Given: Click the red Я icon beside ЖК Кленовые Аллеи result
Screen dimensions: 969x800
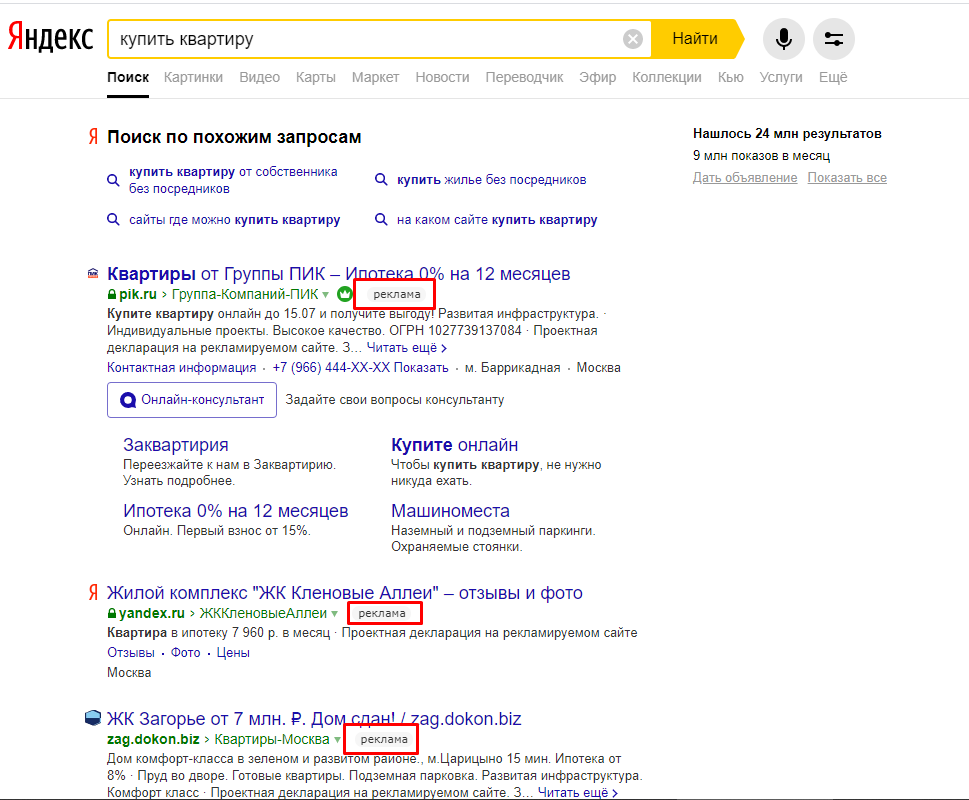Looking at the screenshot, I should (x=93, y=592).
